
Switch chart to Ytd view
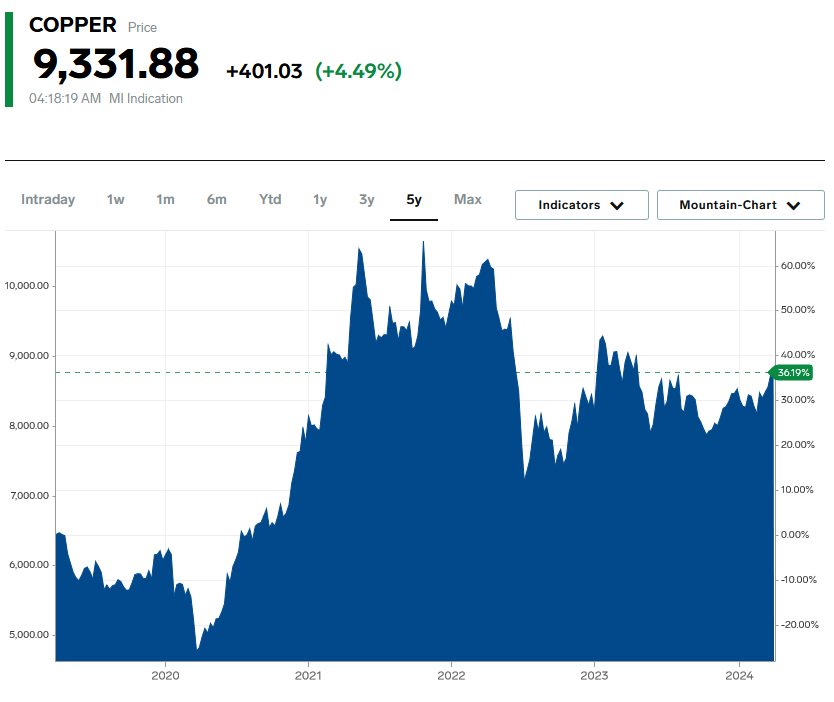(x=270, y=199)
